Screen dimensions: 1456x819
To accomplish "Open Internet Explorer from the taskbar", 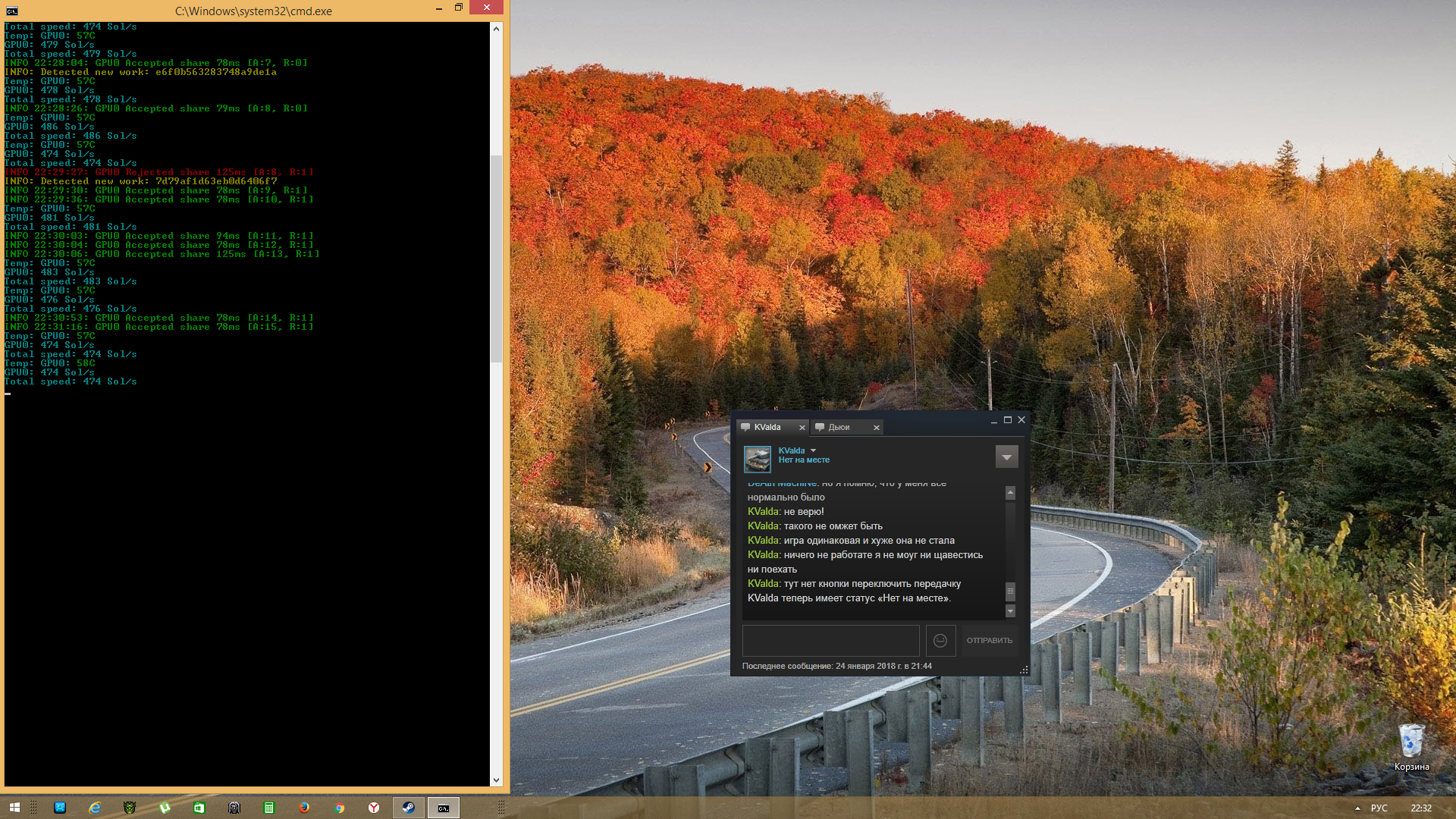I will [x=95, y=808].
